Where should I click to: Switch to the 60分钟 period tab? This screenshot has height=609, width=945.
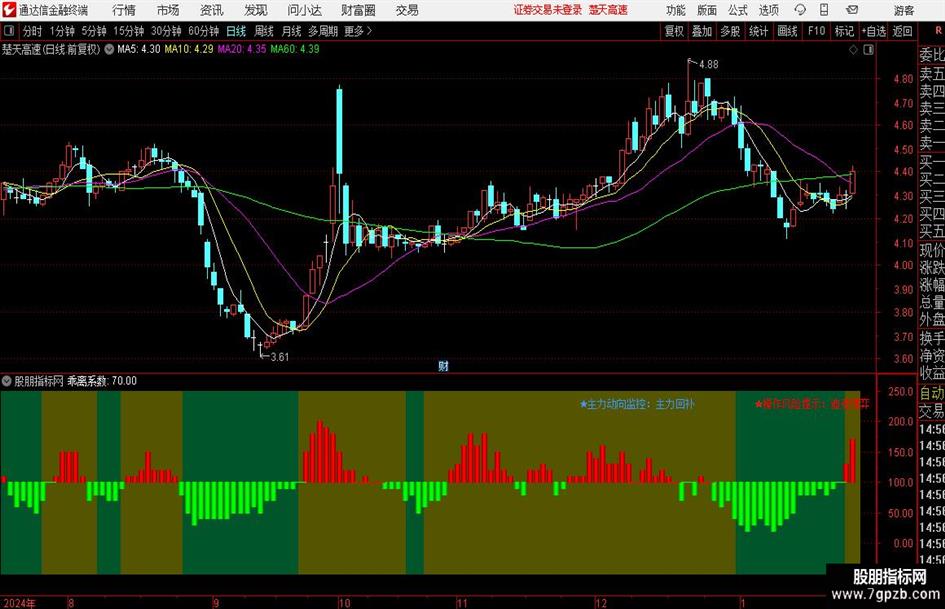[203, 31]
